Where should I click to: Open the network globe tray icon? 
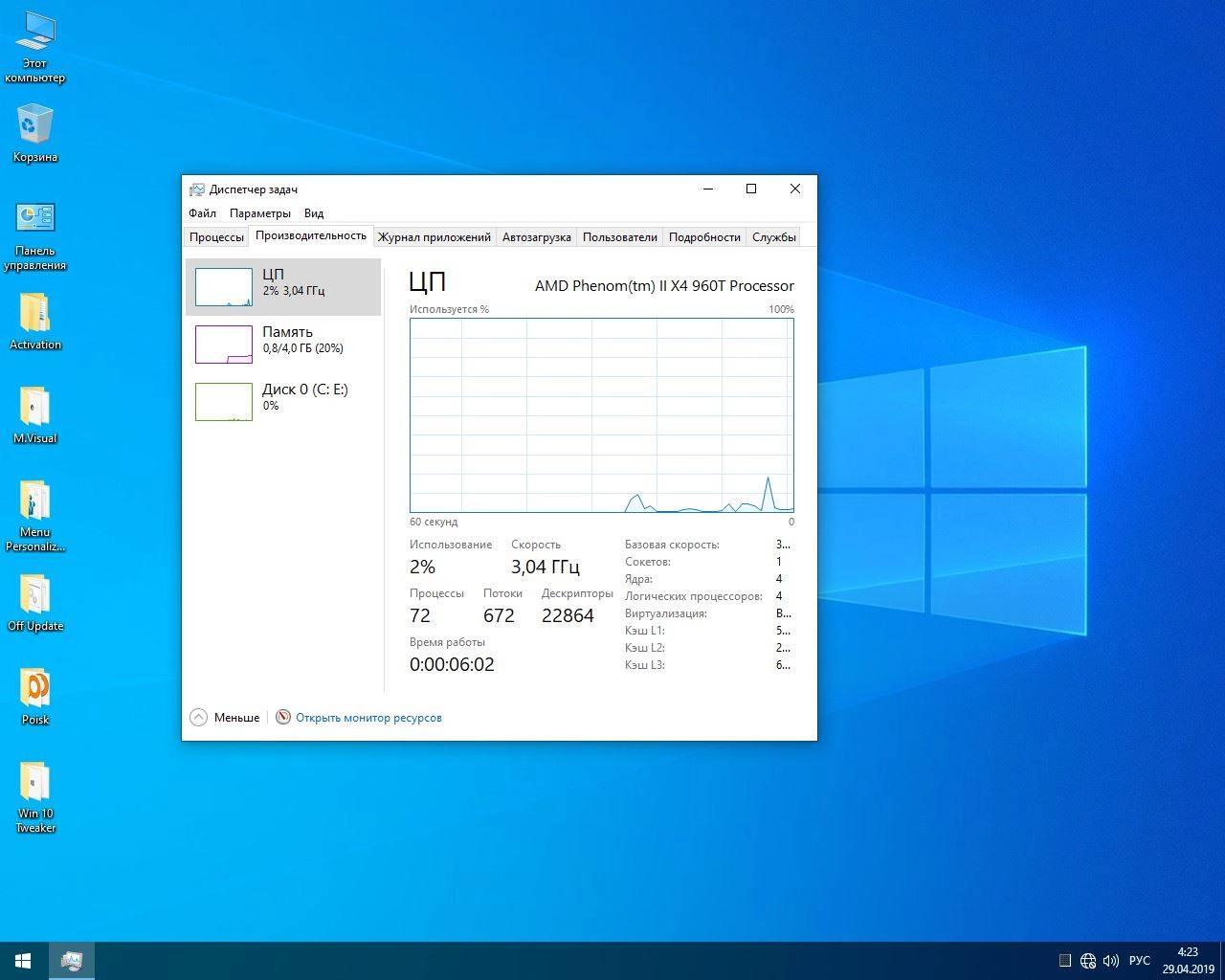pyautogui.click(x=1088, y=961)
